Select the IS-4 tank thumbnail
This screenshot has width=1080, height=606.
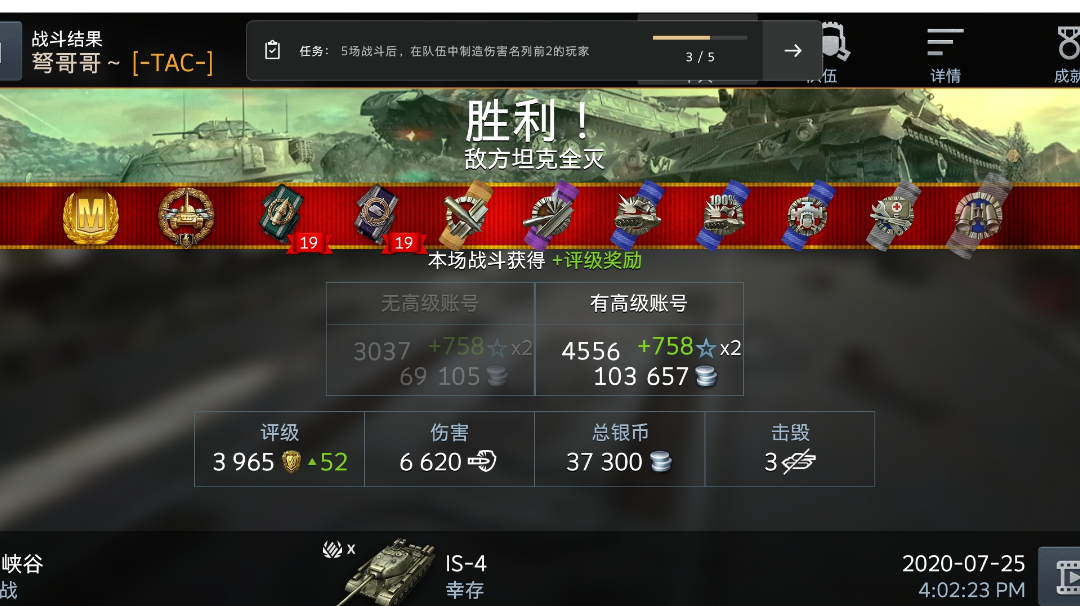(x=389, y=573)
